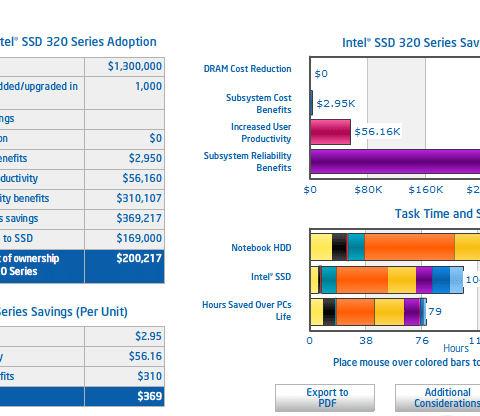Click the Export to PDF button
This screenshot has height=416, width=480.
325,398
